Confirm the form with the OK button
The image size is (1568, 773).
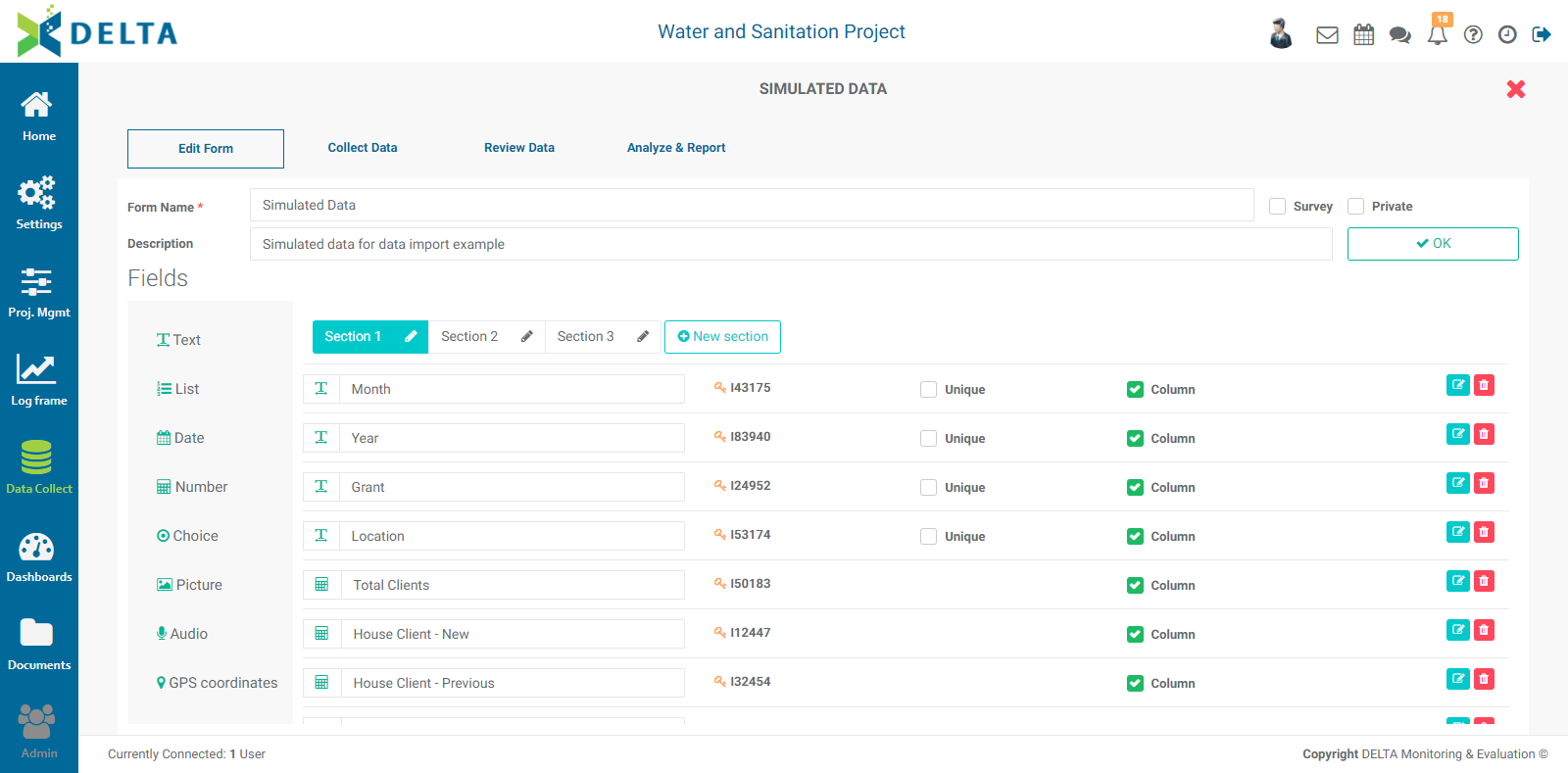pyautogui.click(x=1433, y=244)
